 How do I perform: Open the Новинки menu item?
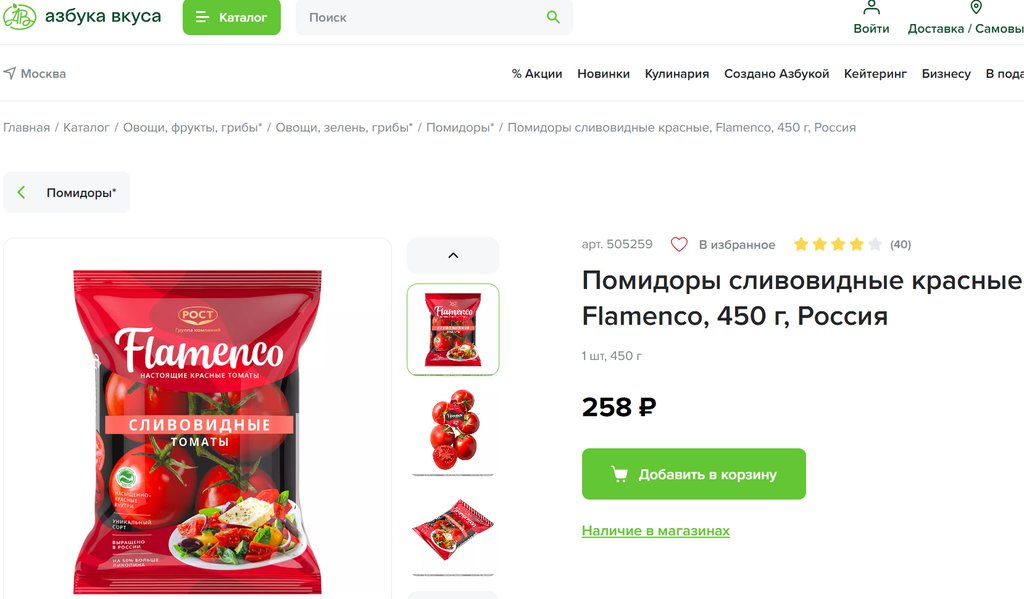tap(603, 74)
